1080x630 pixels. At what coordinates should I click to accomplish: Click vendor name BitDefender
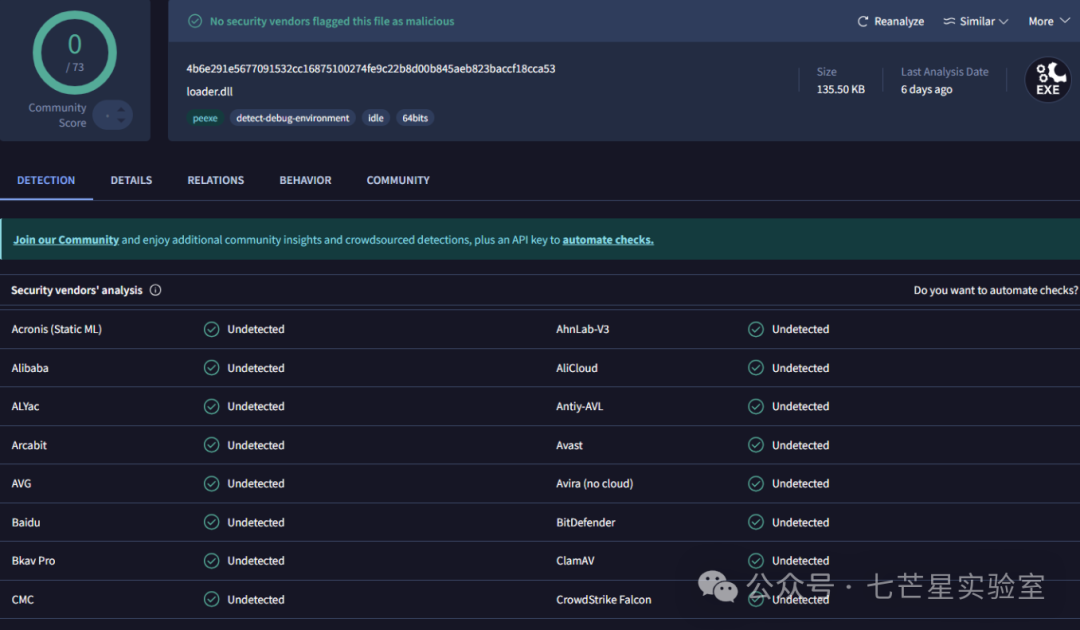[x=585, y=522]
